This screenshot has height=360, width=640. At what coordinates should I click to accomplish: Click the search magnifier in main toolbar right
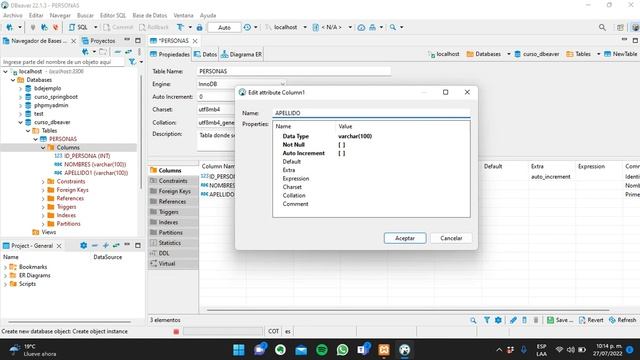(x=602, y=27)
